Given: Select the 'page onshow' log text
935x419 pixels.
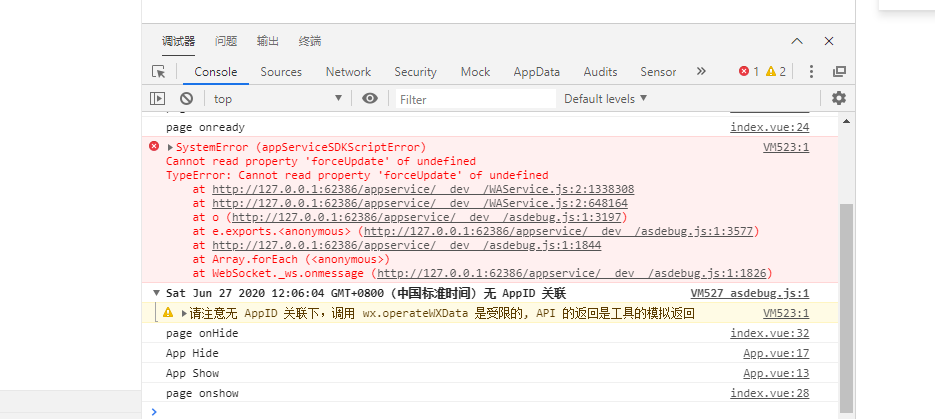Looking at the screenshot, I should [202, 393].
